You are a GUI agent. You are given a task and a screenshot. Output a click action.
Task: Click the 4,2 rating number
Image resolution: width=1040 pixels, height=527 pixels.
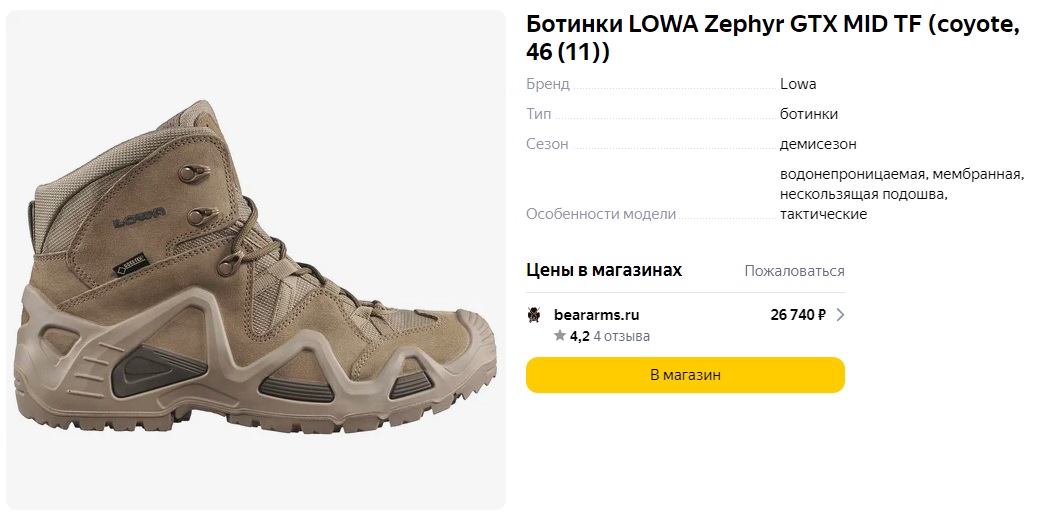click(x=580, y=336)
